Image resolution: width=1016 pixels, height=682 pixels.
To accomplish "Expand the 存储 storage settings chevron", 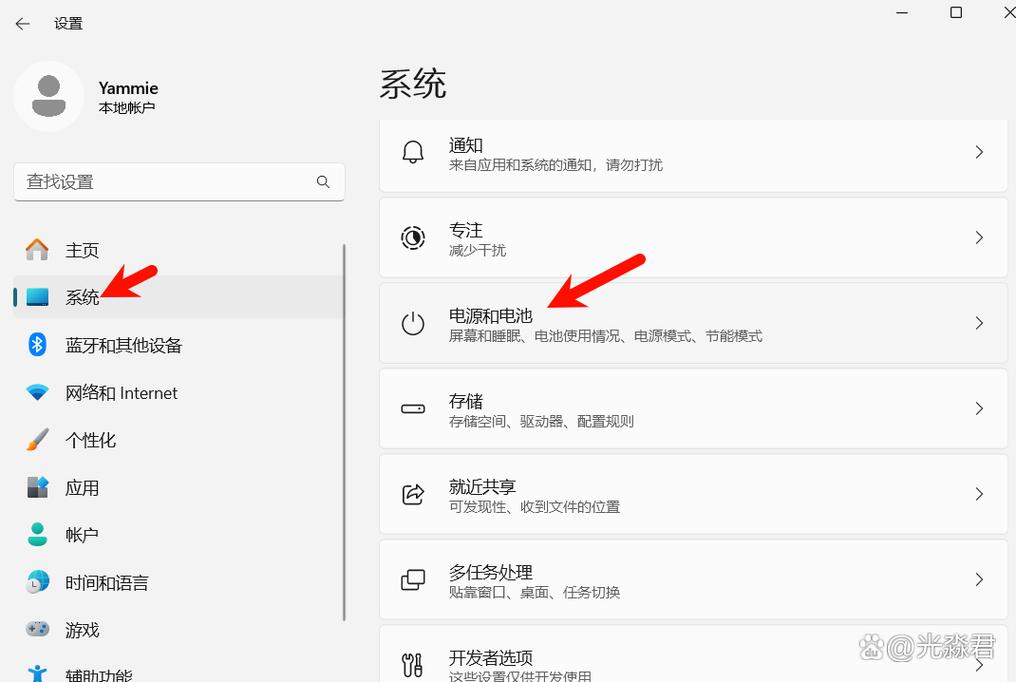I will tap(978, 409).
